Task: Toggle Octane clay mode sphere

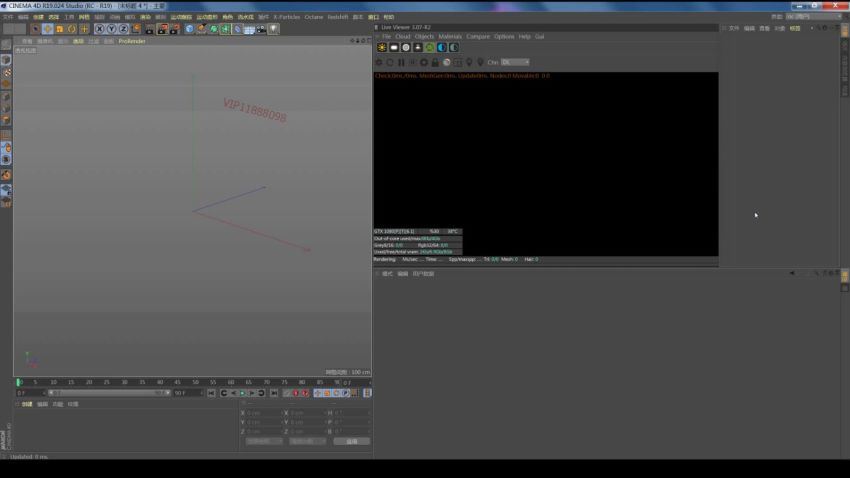Action: [447, 62]
